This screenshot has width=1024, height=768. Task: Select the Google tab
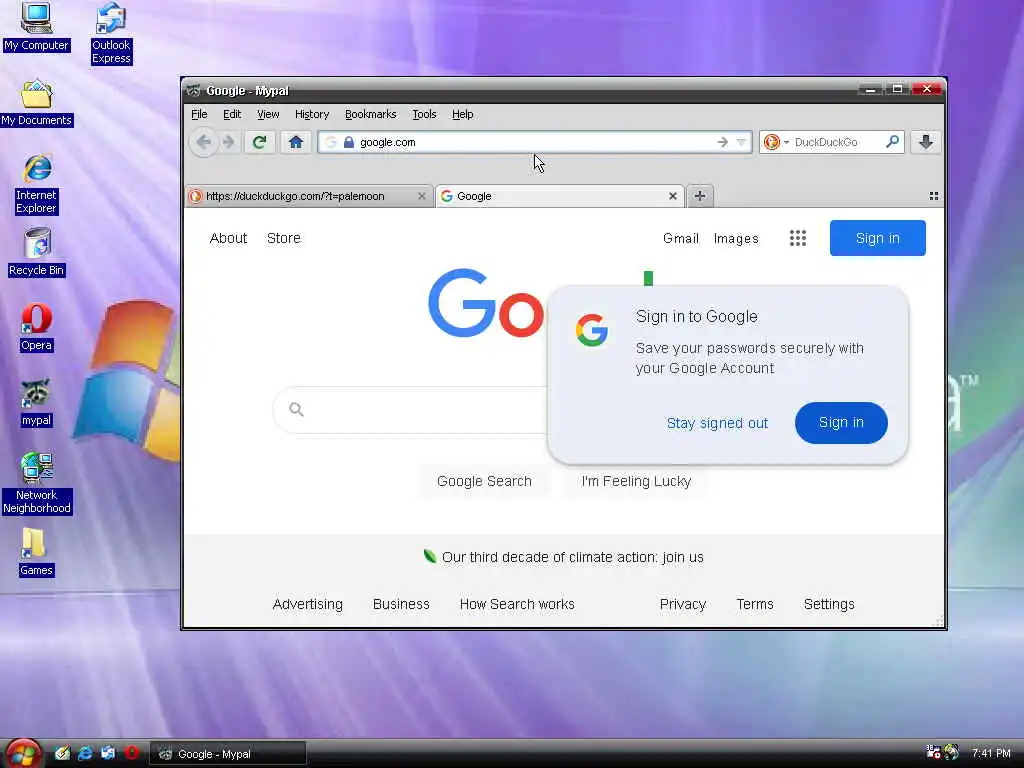pos(559,196)
